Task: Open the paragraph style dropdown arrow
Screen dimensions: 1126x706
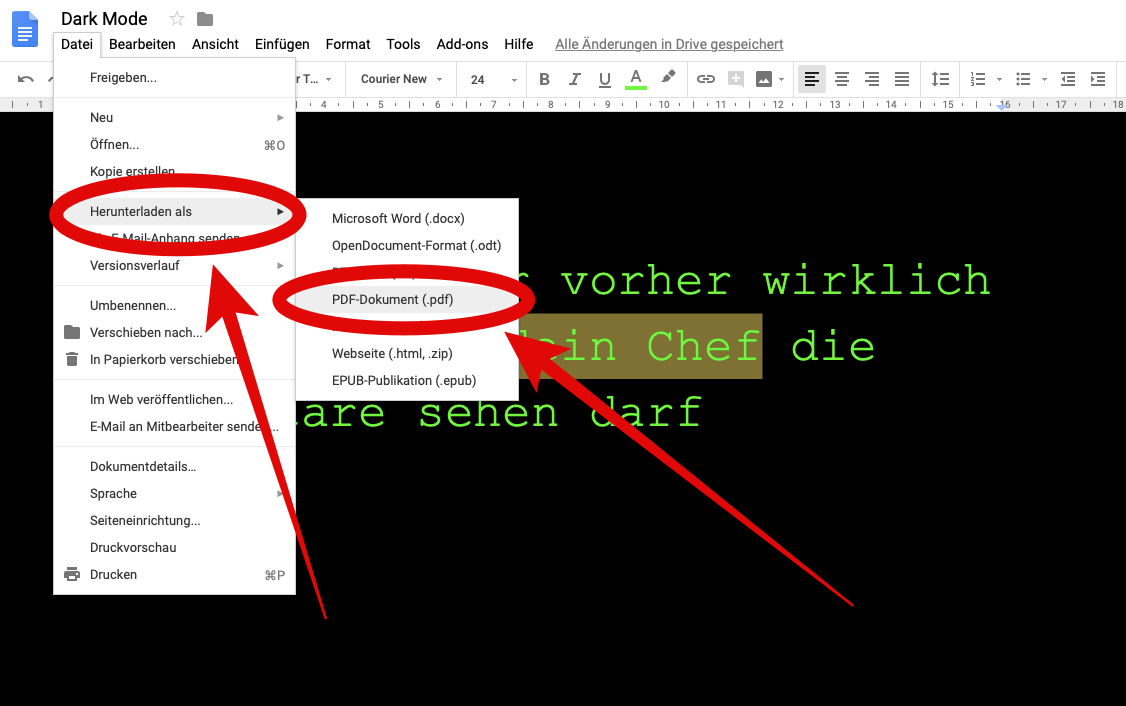Action: [x=328, y=80]
